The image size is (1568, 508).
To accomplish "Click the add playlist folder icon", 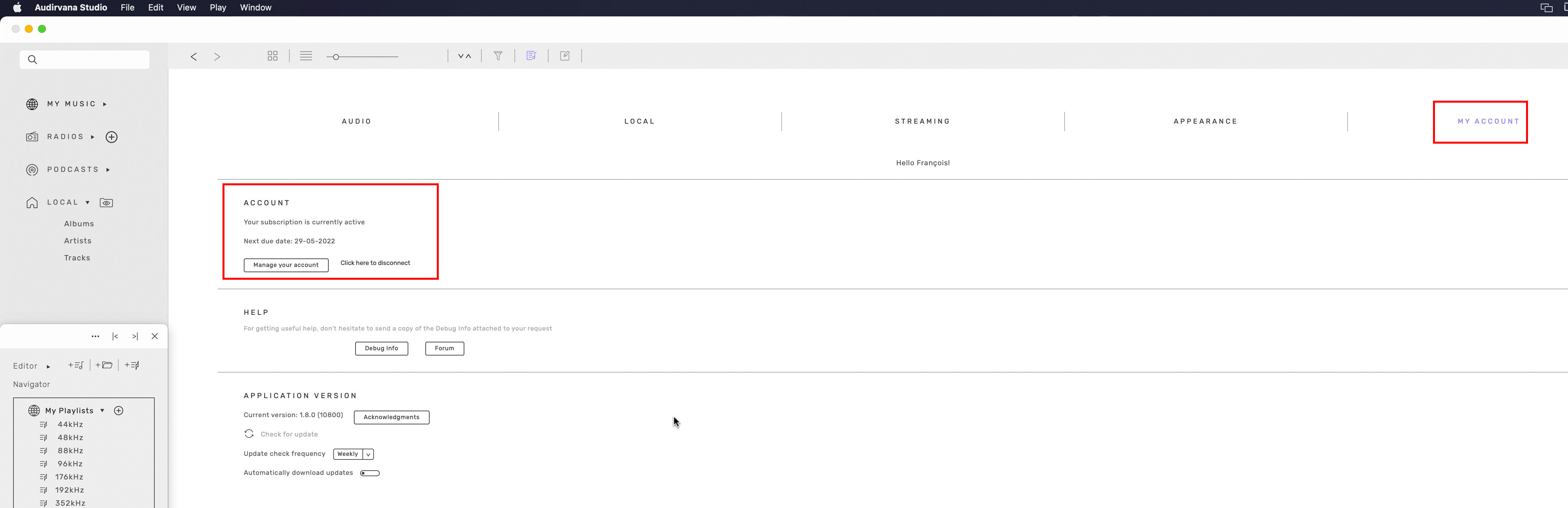I will click(104, 365).
